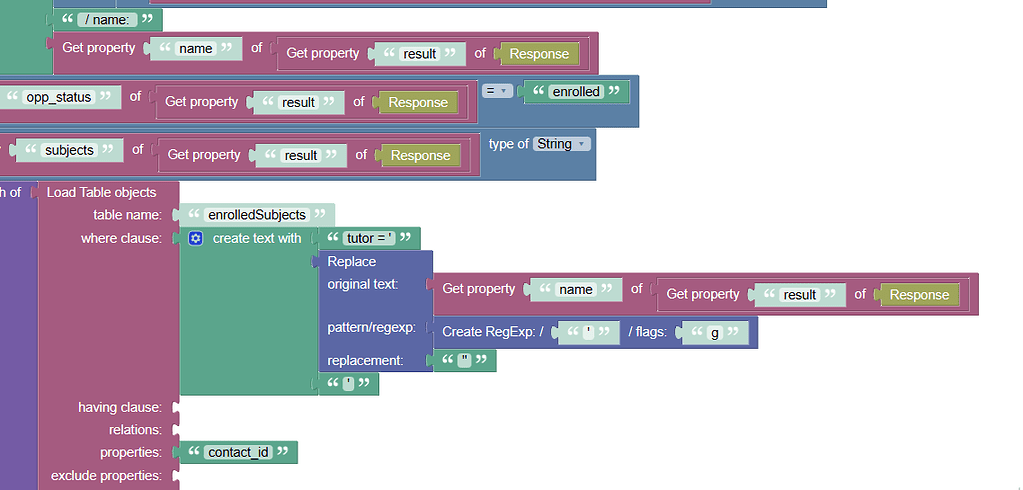
Task: Open the equals comparison operator dropdown
Action: coord(497,91)
